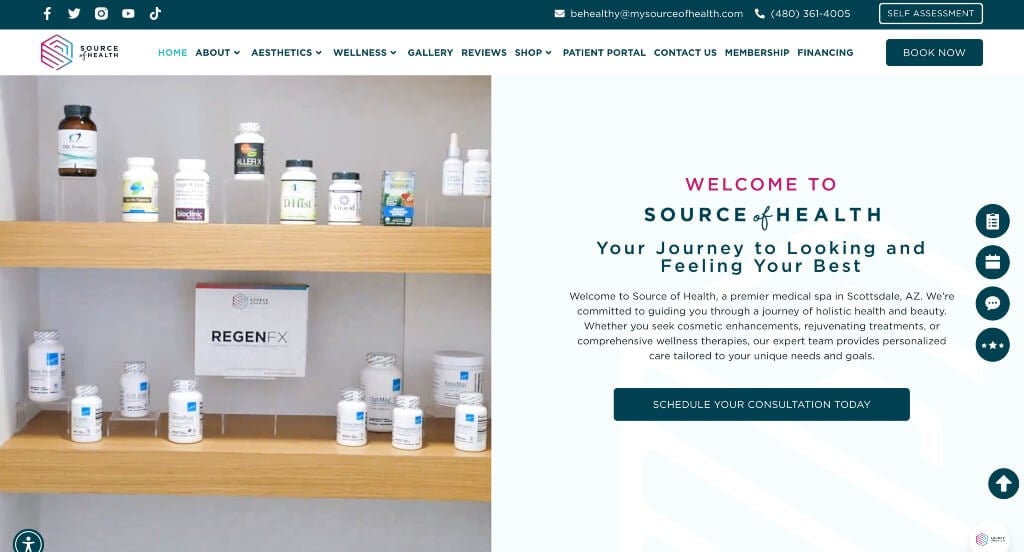The width and height of the screenshot is (1024, 552).
Task: Click the Self Assessment button
Action: [930, 13]
